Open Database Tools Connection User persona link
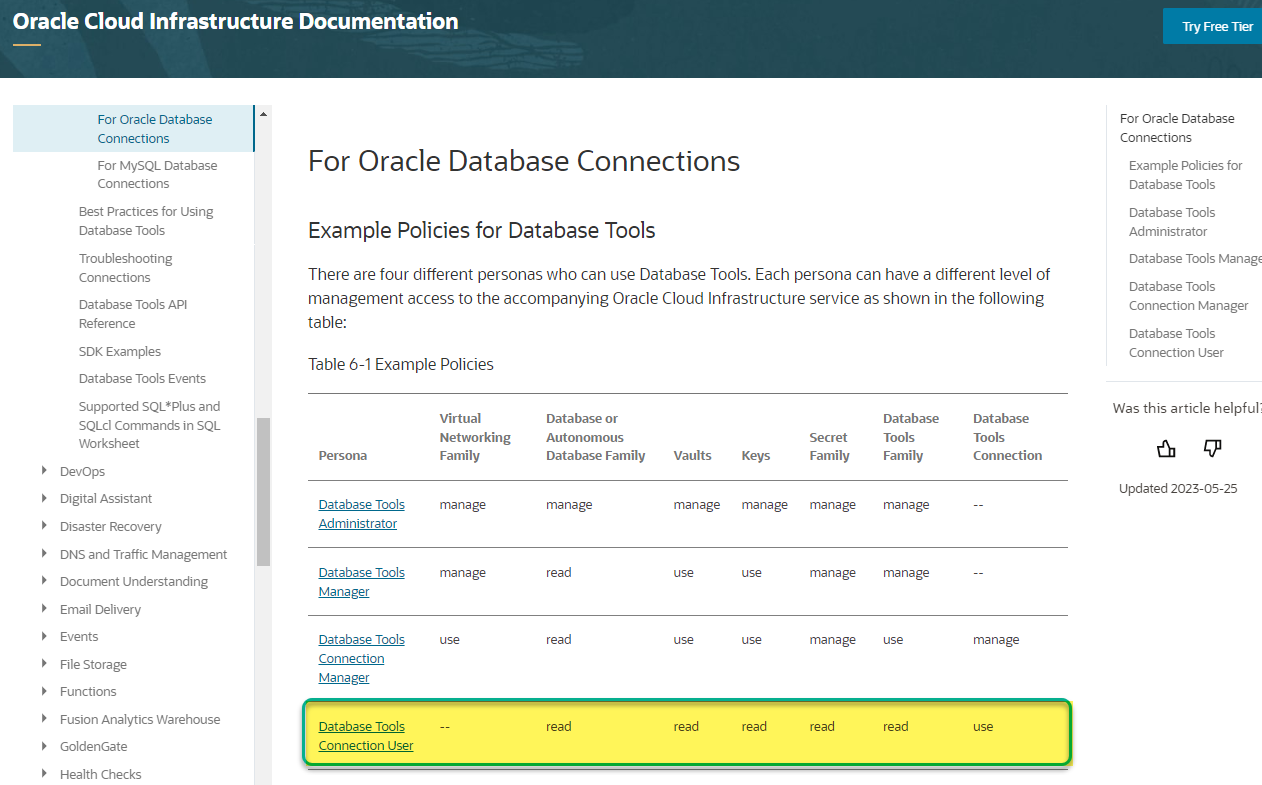This screenshot has width=1262, height=785. point(366,736)
